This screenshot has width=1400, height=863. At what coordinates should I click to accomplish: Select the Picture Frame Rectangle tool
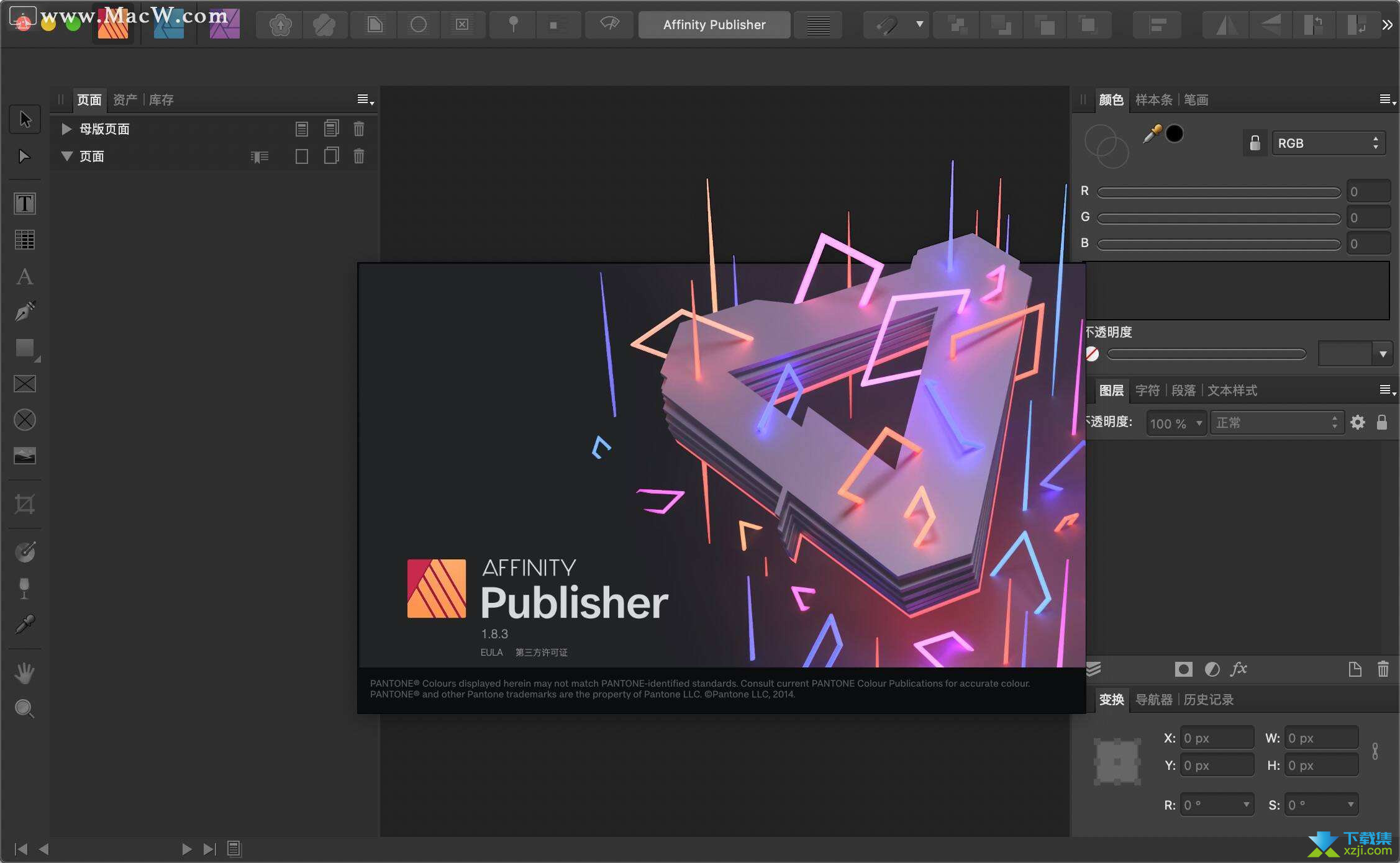pyautogui.click(x=25, y=384)
